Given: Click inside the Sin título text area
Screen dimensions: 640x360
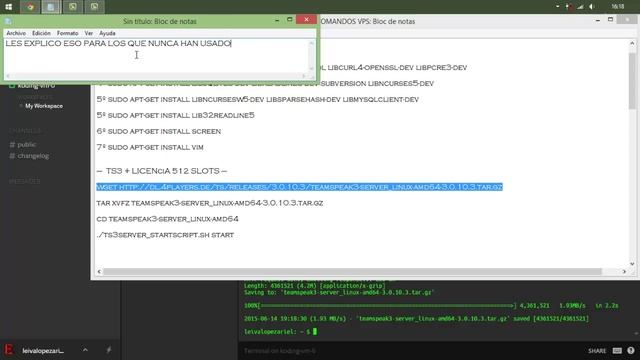Looking at the screenshot, I should (156, 56).
